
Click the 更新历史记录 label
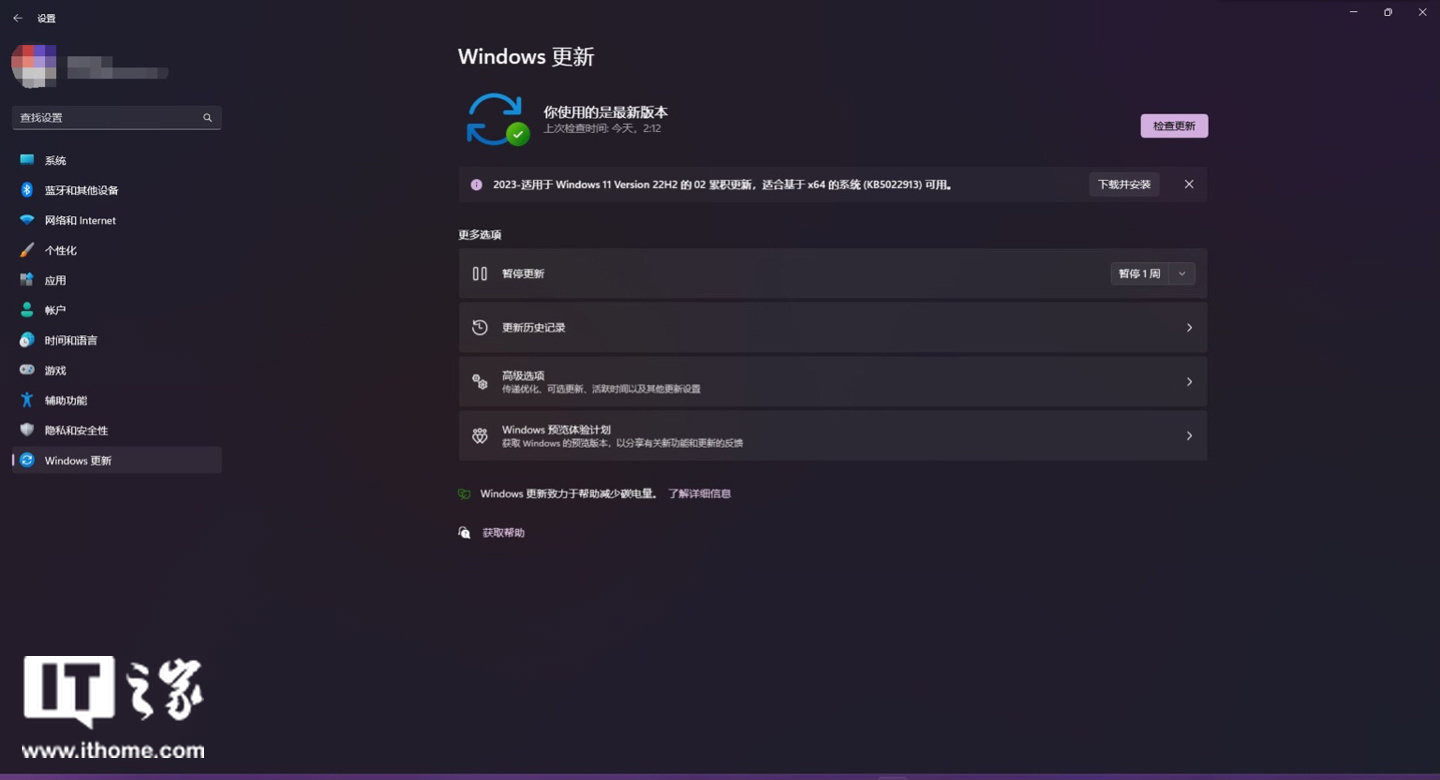[x=534, y=328]
